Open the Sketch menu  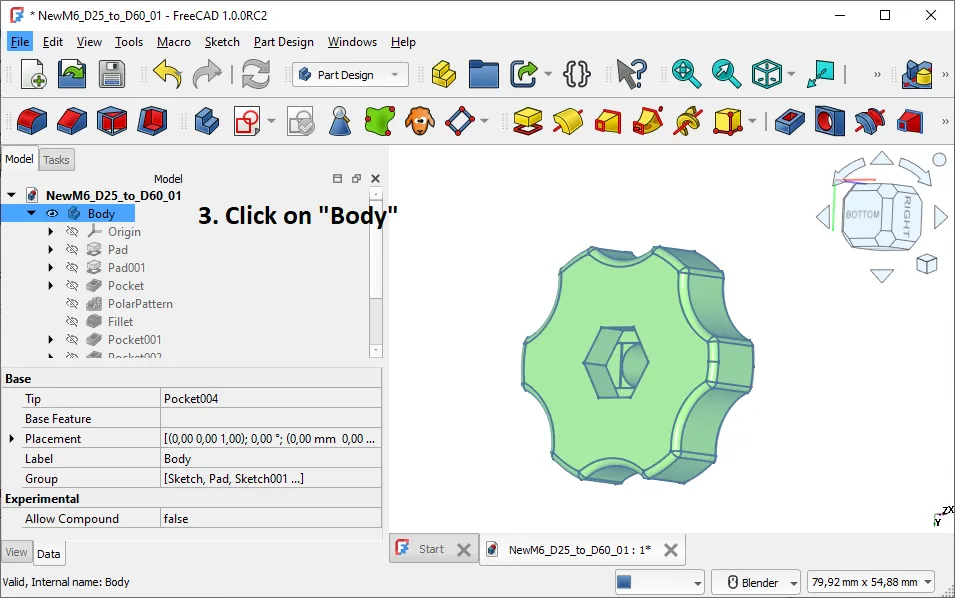tap(222, 42)
